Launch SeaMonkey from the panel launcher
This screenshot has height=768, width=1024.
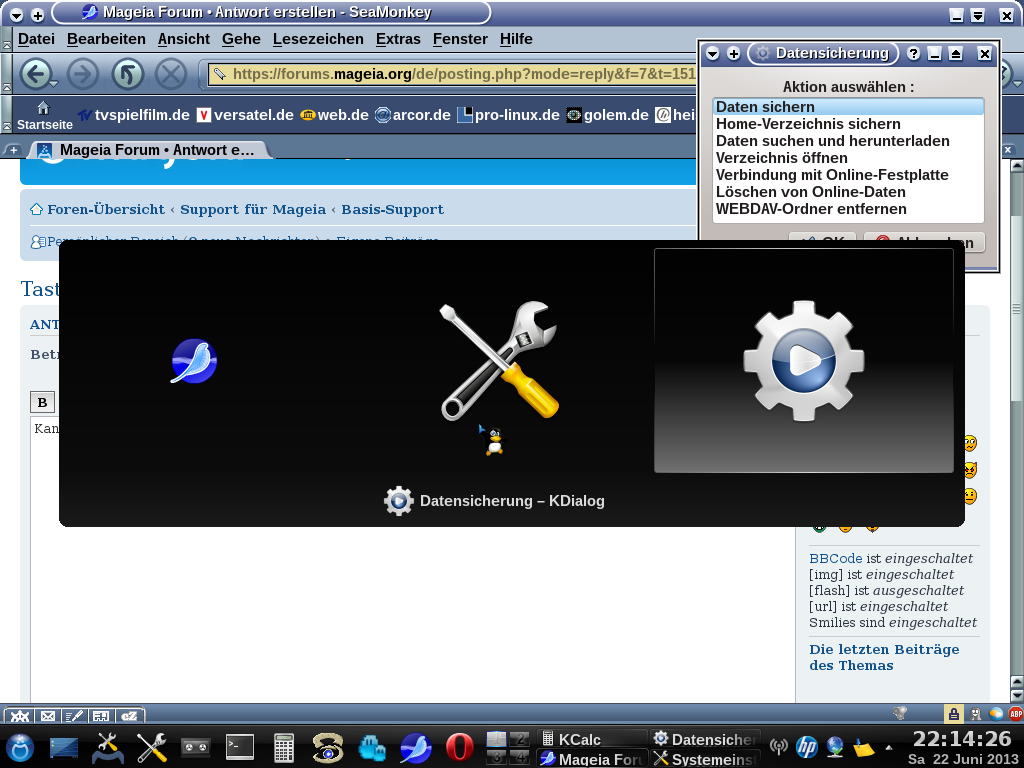pyautogui.click(x=415, y=748)
